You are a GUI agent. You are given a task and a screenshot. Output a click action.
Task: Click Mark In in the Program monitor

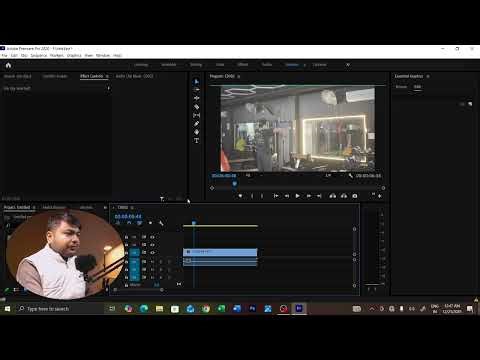click(x=252, y=196)
